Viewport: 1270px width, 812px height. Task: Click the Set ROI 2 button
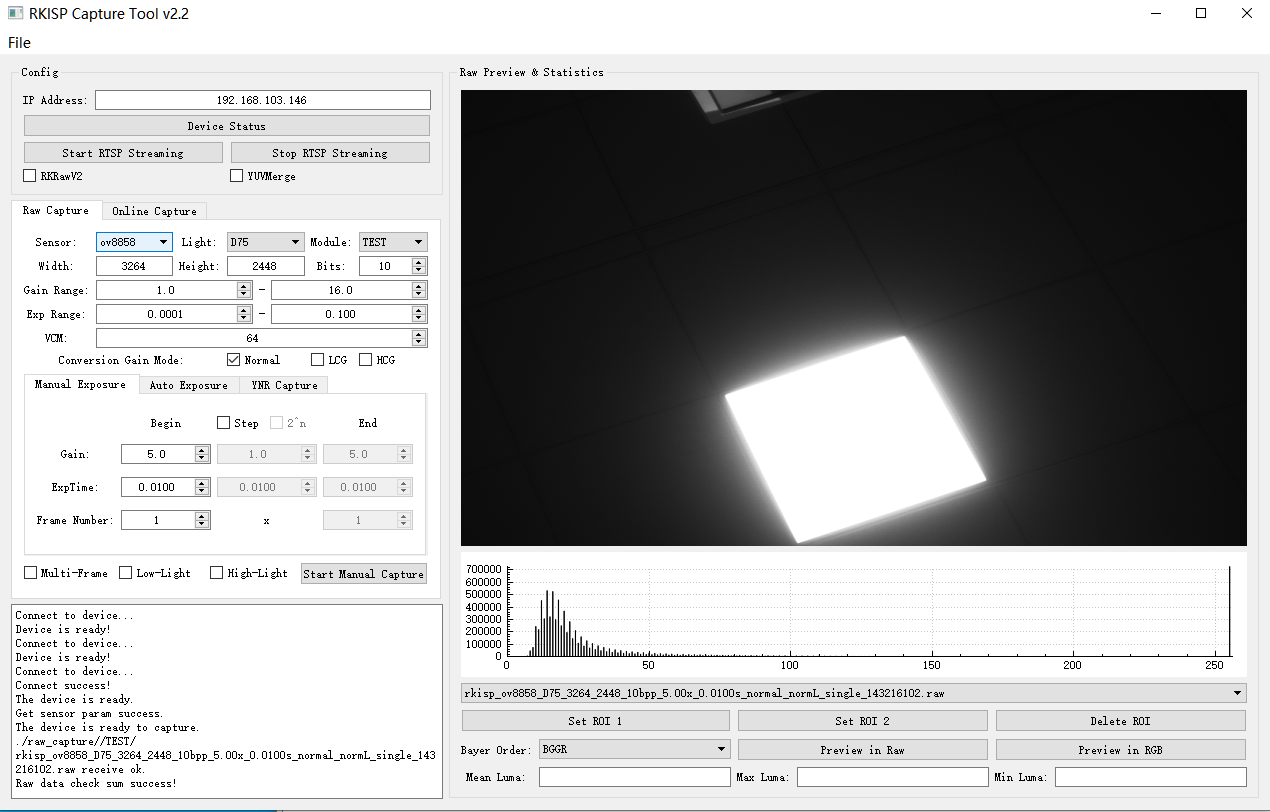click(x=862, y=721)
